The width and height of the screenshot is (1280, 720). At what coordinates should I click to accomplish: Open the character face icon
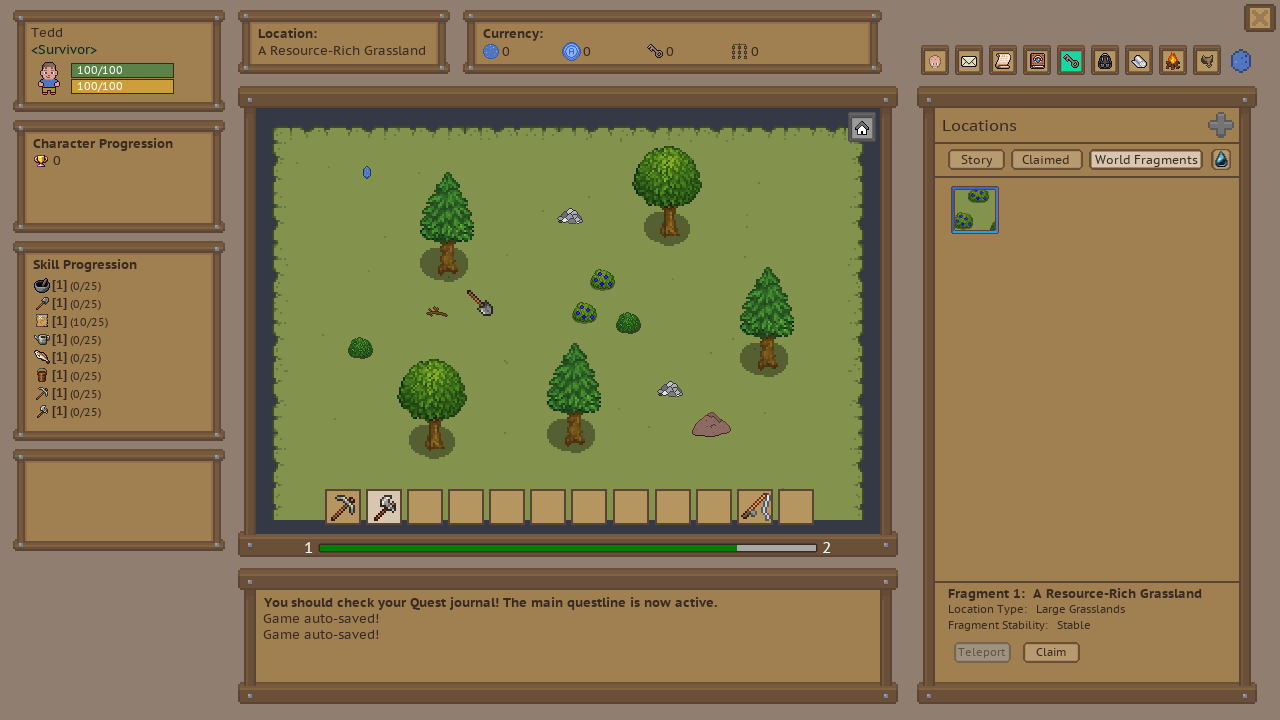tap(935, 61)
